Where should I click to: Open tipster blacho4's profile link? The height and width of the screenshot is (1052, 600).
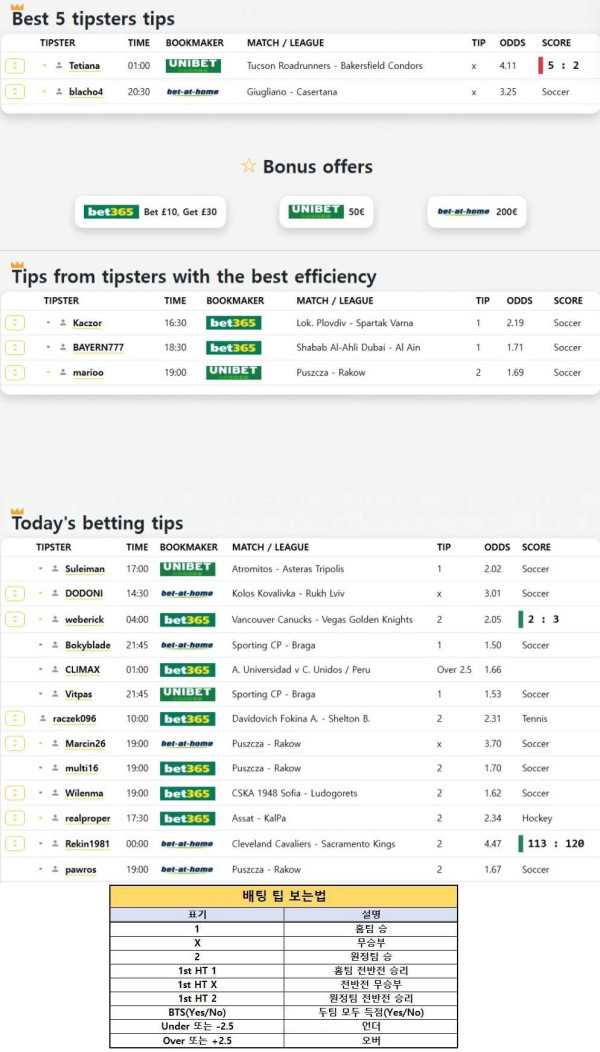click(86, 92)
